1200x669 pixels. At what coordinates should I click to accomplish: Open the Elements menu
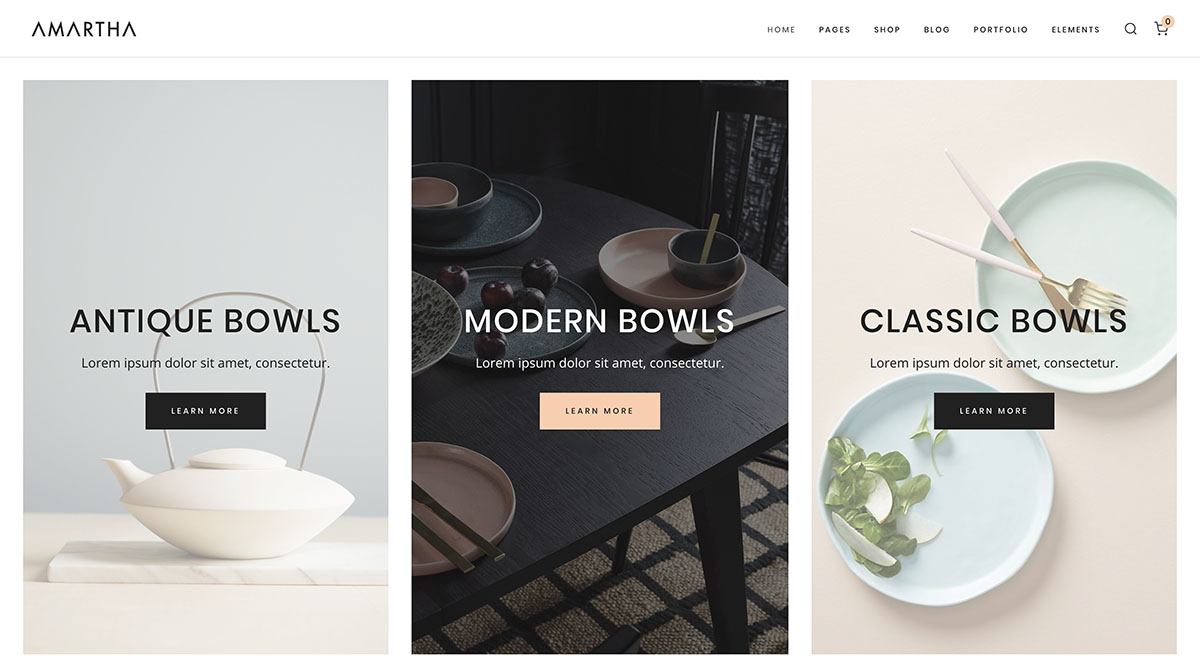(x=1075, y=30)
